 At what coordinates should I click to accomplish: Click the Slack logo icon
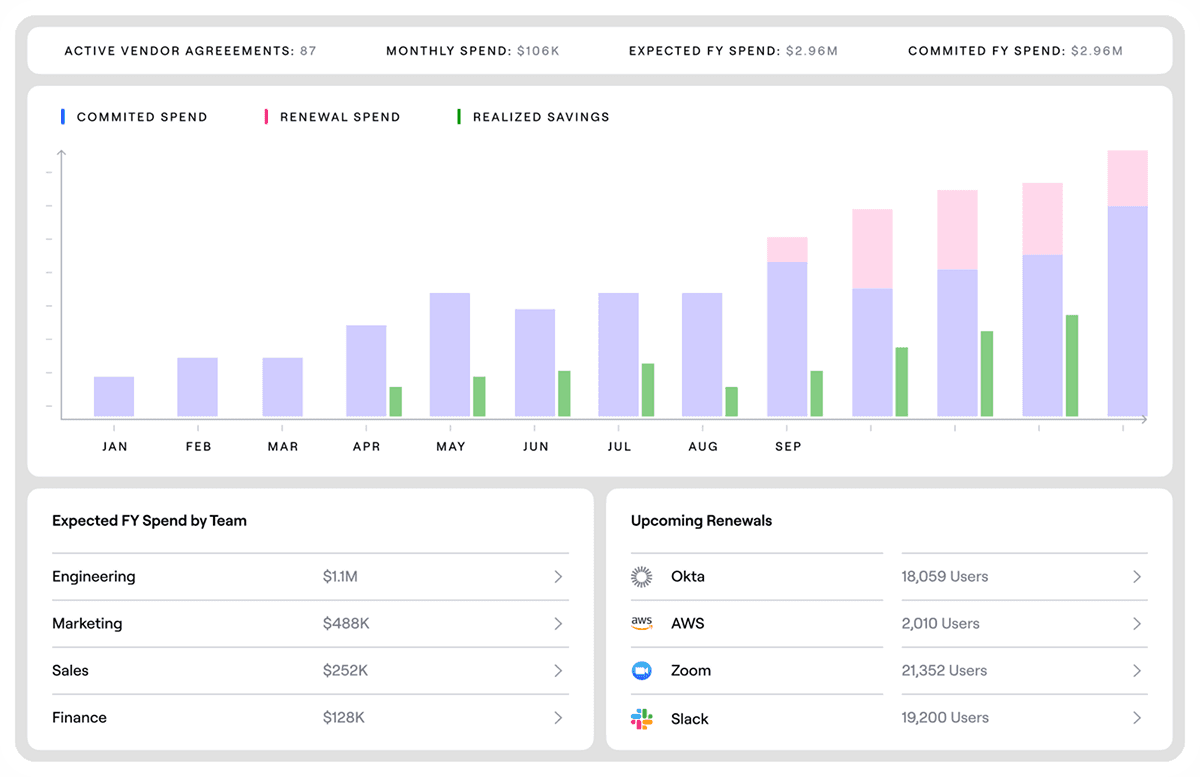[642, 718]
